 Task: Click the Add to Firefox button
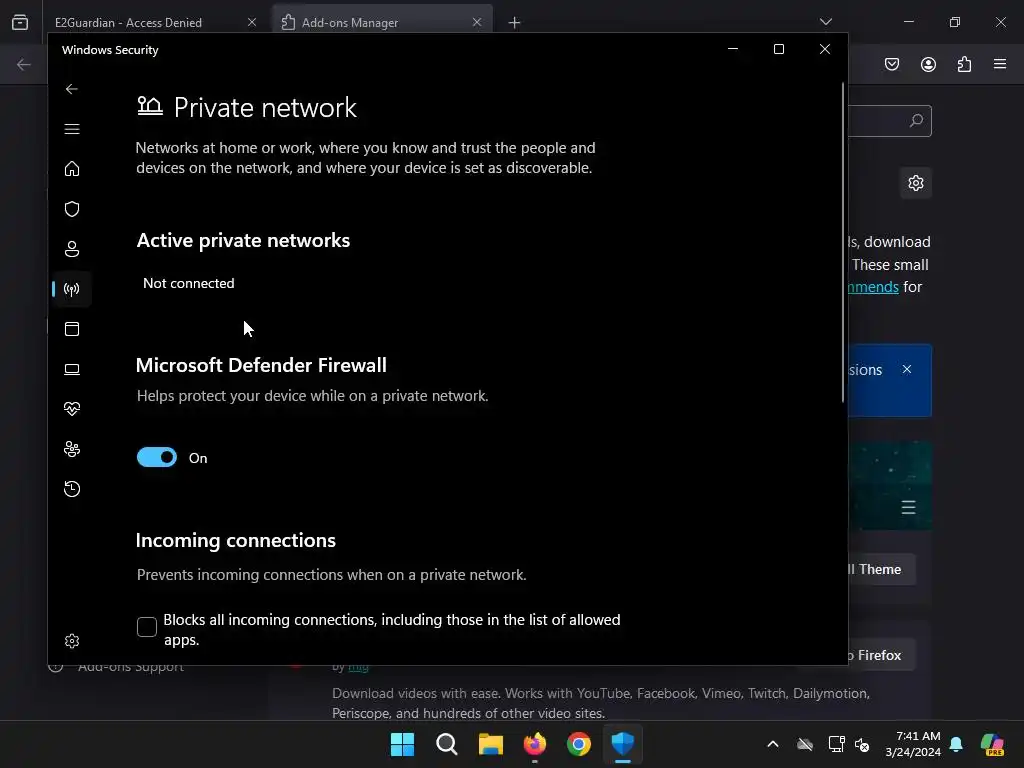click(x=880, y=655)
